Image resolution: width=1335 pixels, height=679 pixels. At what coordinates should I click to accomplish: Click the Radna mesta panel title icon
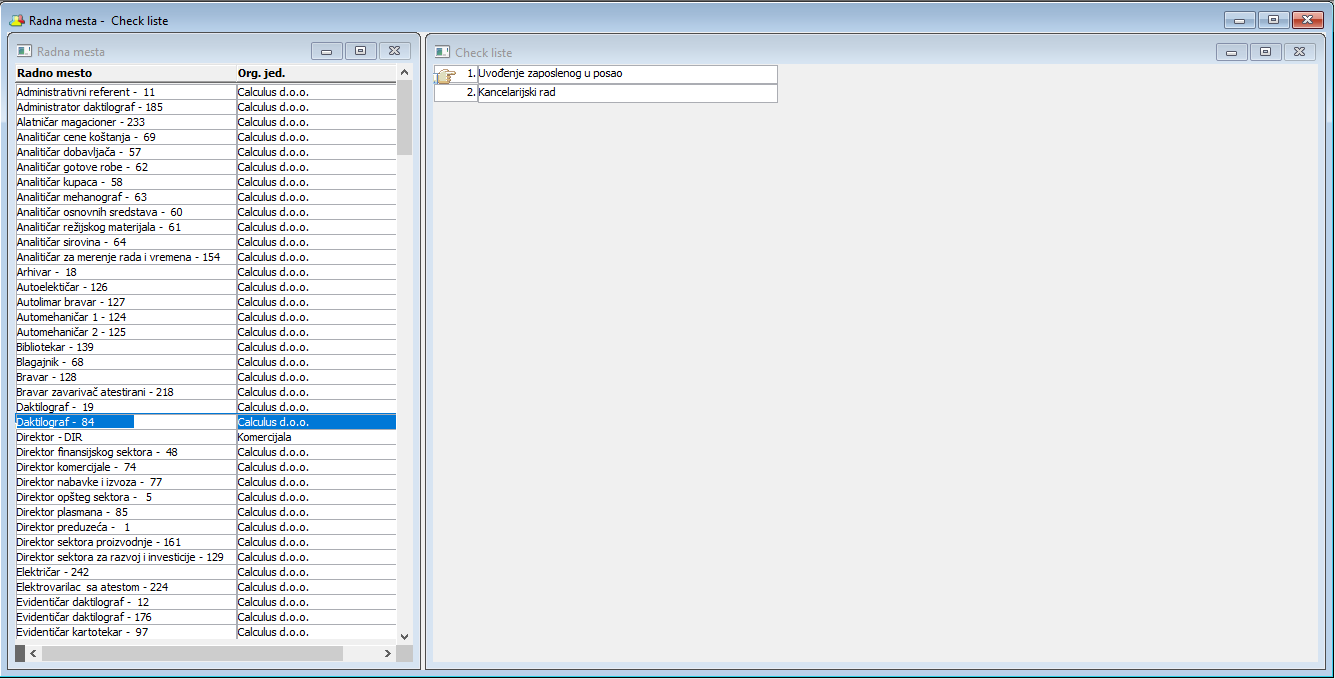pyautogui.click(x=24, y=51)
